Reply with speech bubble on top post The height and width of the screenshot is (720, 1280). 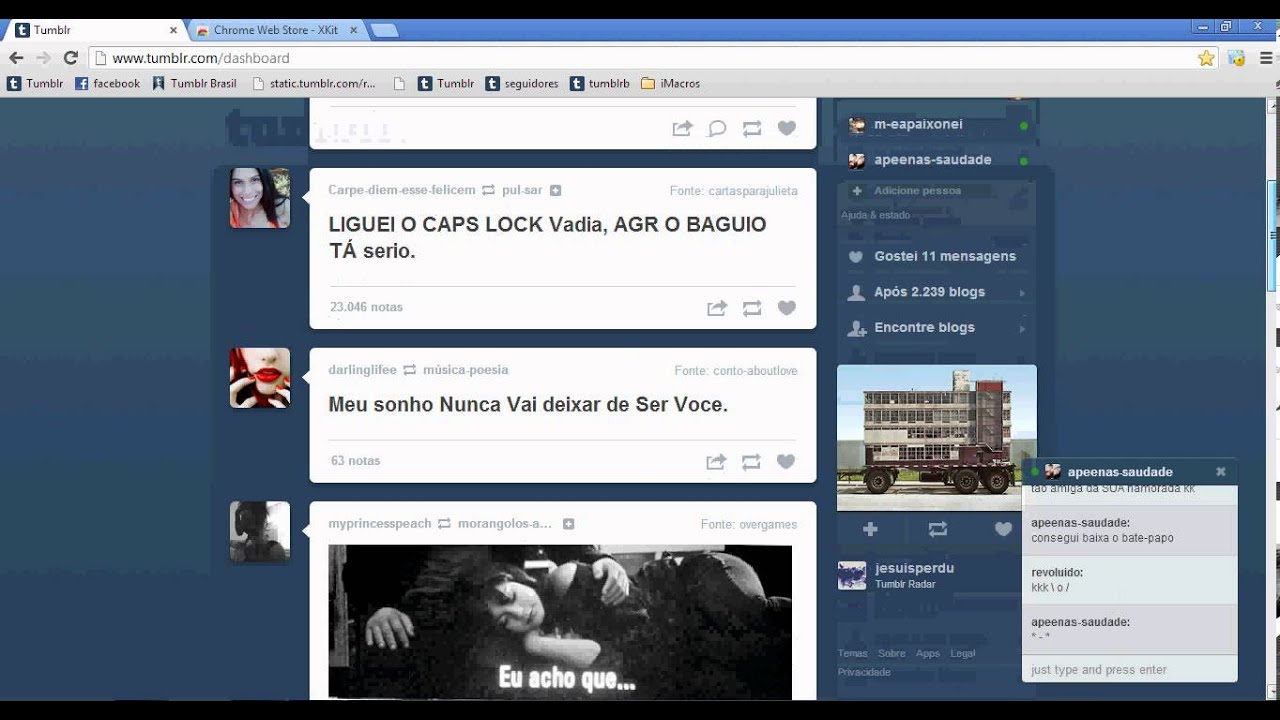(717, 128)
